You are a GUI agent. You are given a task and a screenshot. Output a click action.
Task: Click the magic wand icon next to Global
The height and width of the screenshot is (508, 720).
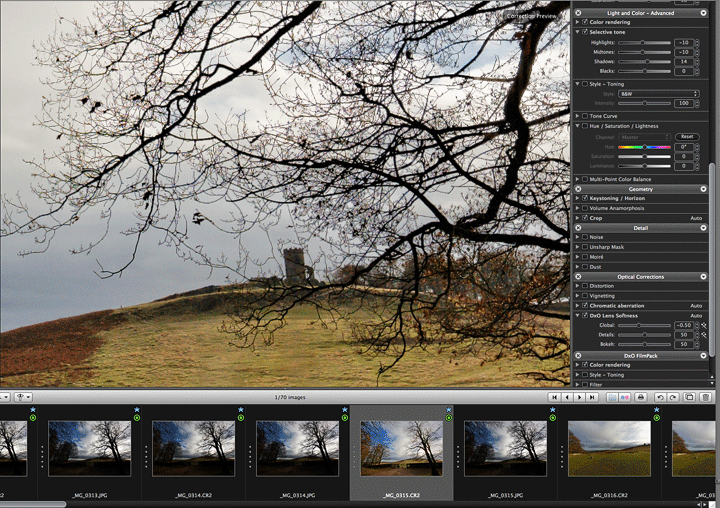[703, 325]
